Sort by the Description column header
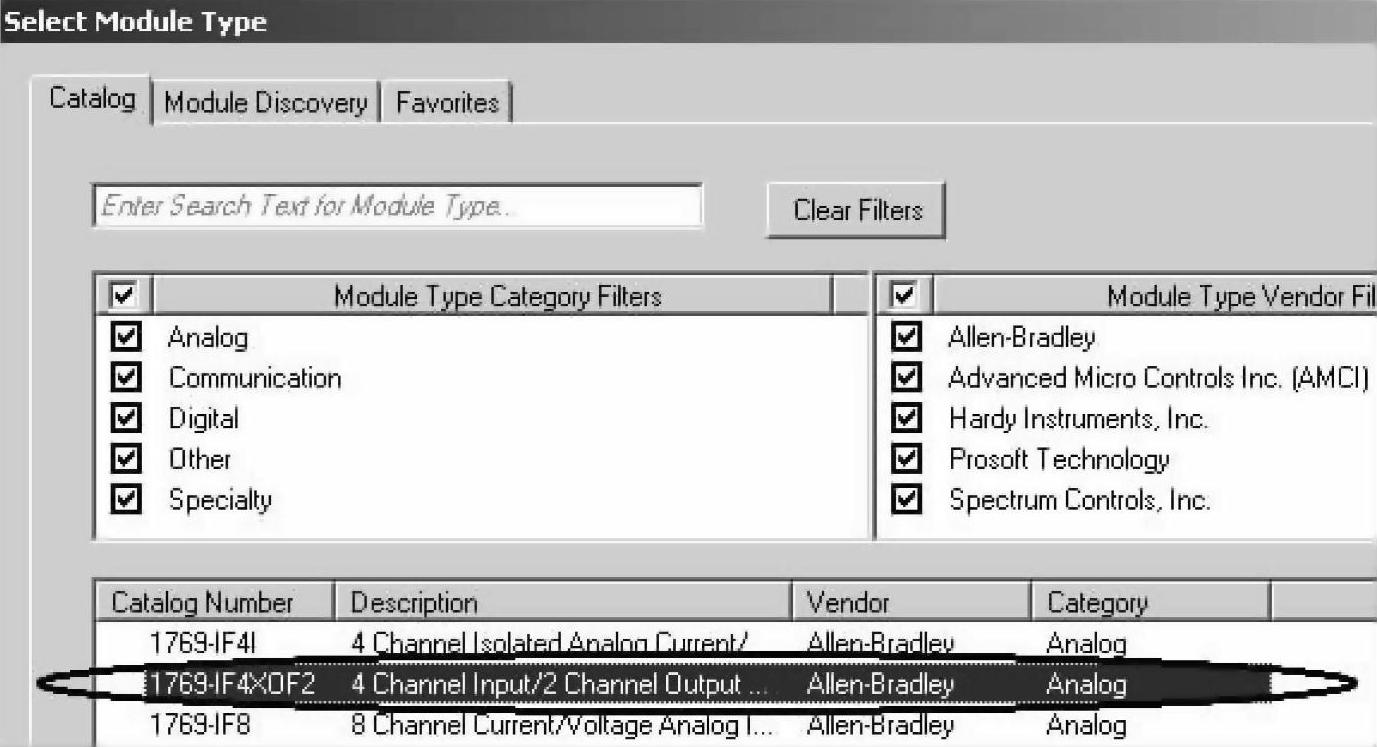 click(563, 602)
